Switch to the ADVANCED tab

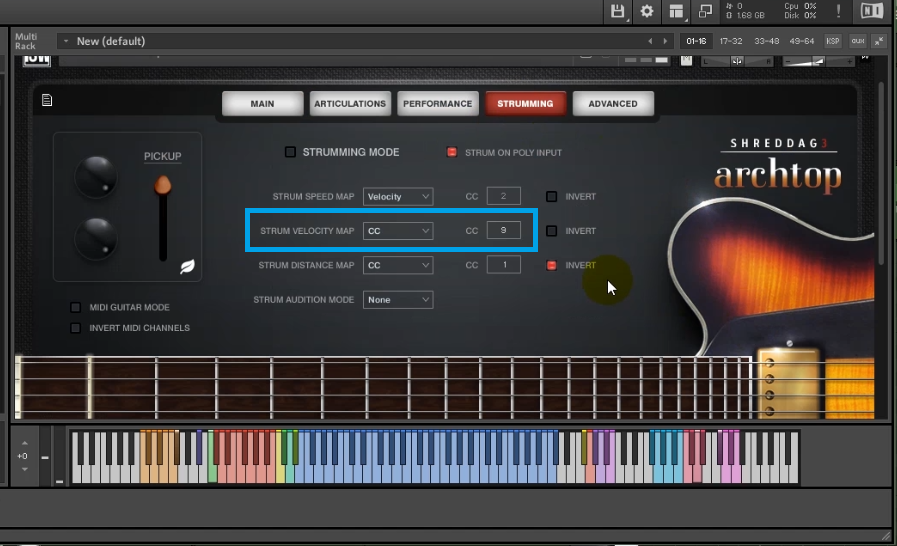tap(613, 104)
